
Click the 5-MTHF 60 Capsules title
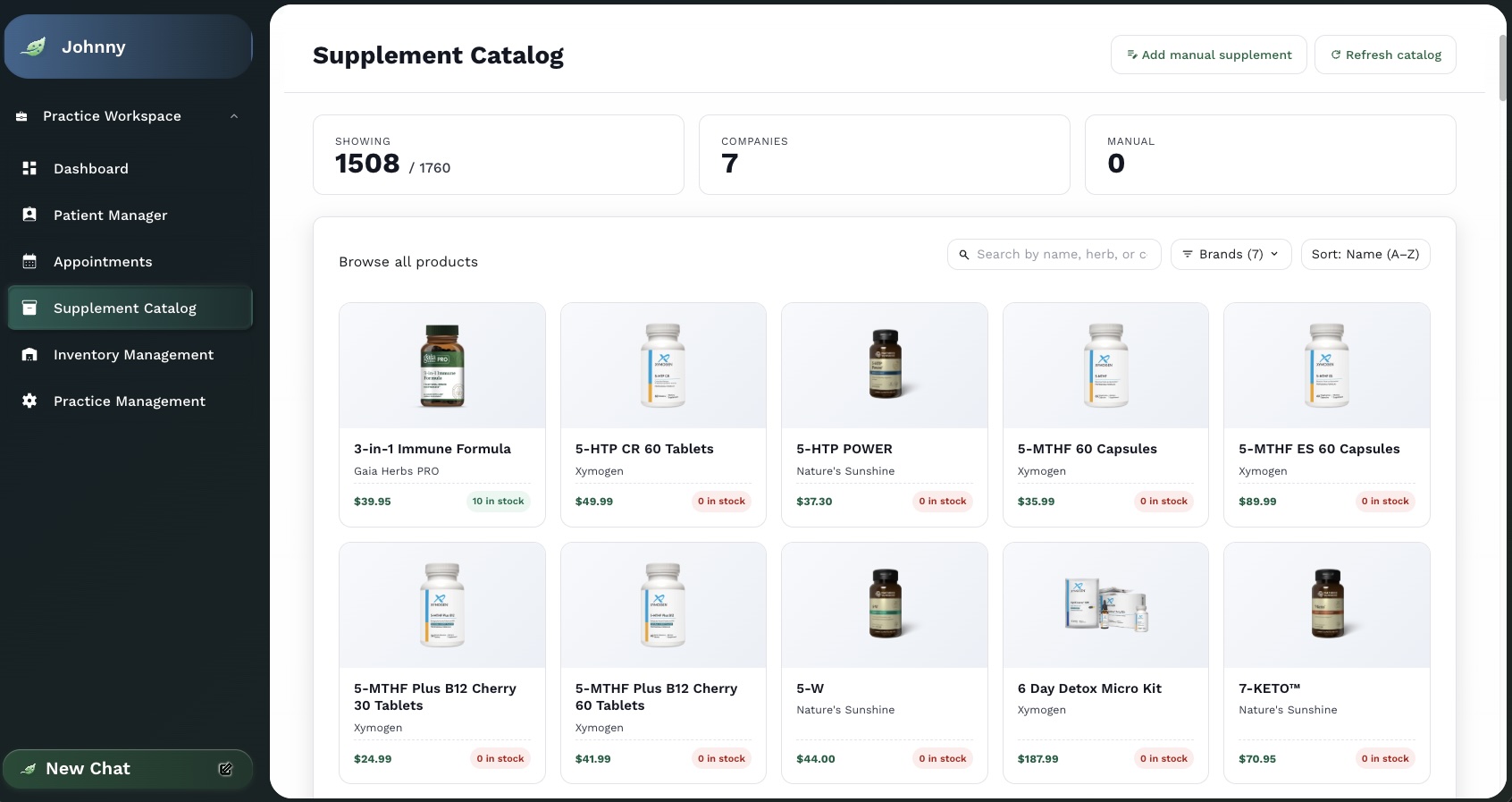coord(1088,449)
